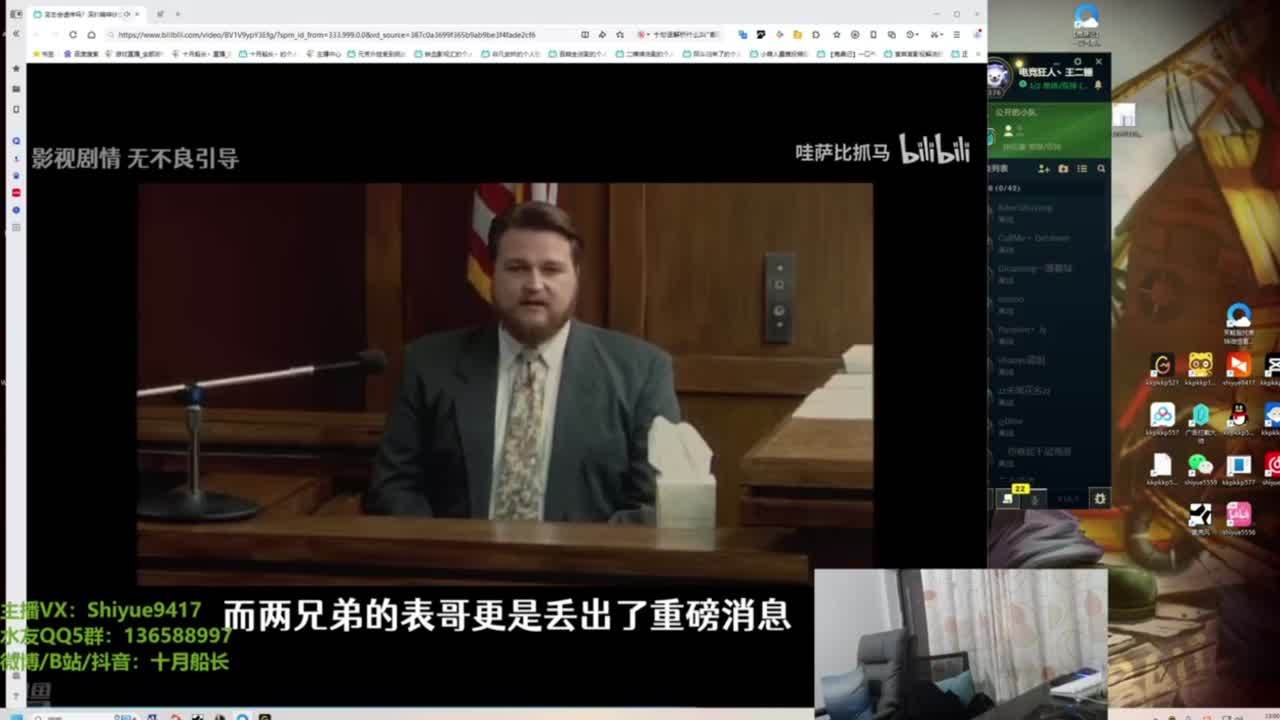Image resolution: width=1280 pixels, height=720 pixels.
Task: Open game client notifications bell
Action: coord(1098,86)
